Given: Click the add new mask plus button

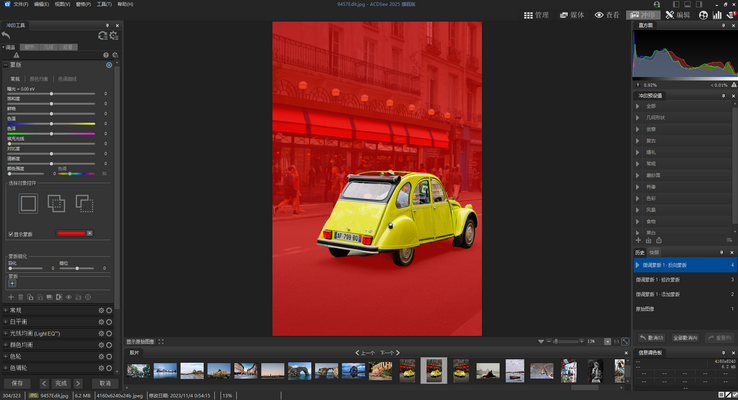Looking at the screenshot, I should point(10,297).
